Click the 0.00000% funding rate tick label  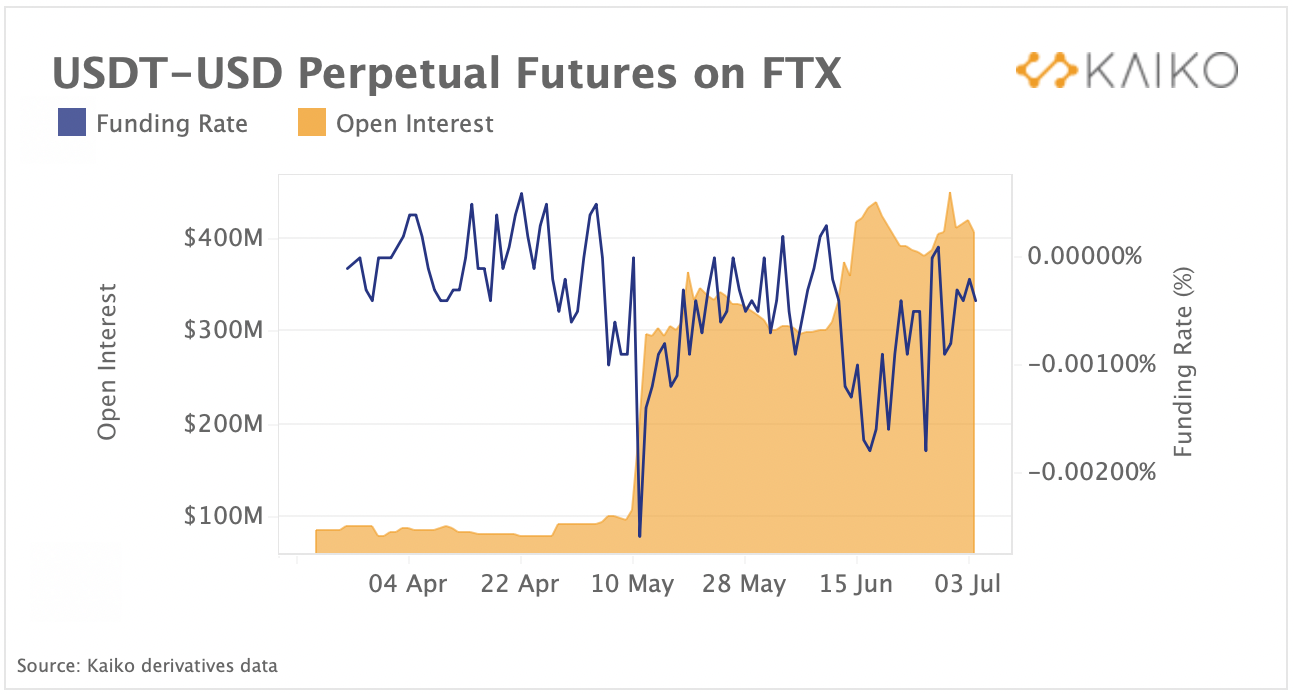[1087, 256]
